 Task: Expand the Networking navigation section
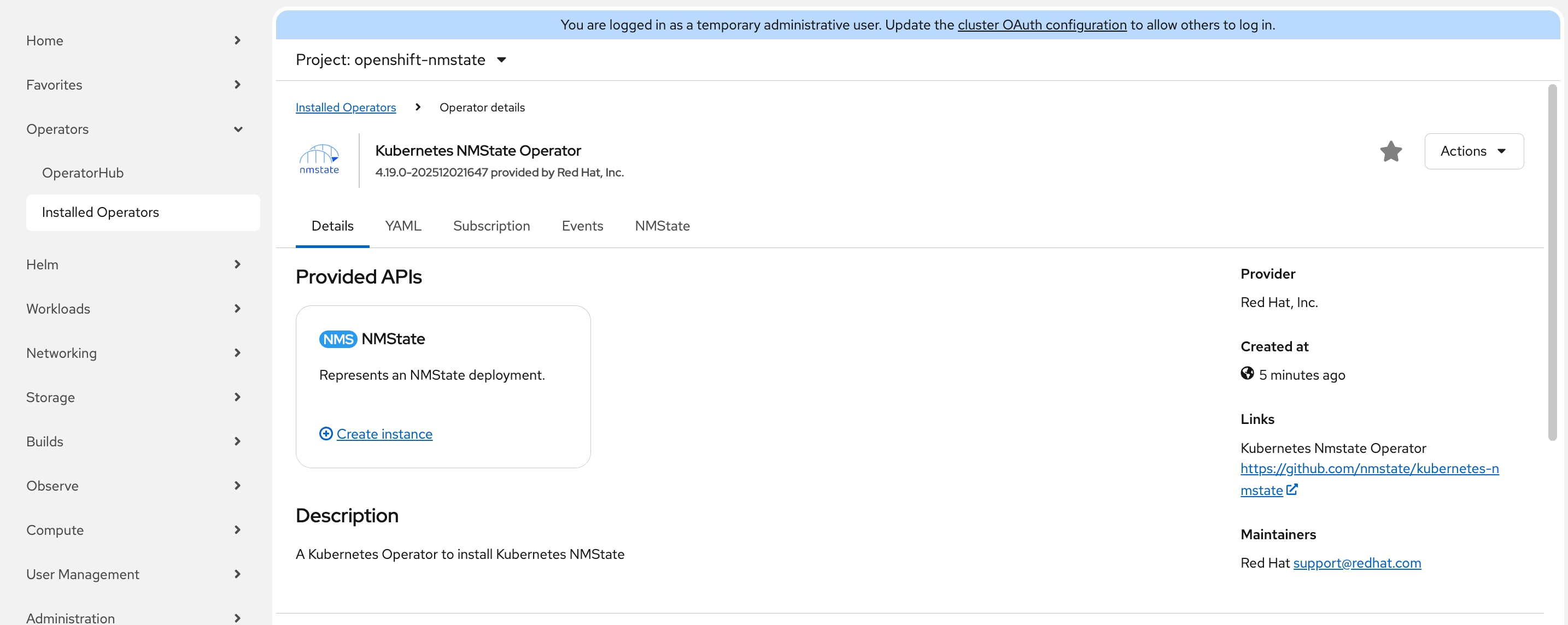(x=134, y=353)
